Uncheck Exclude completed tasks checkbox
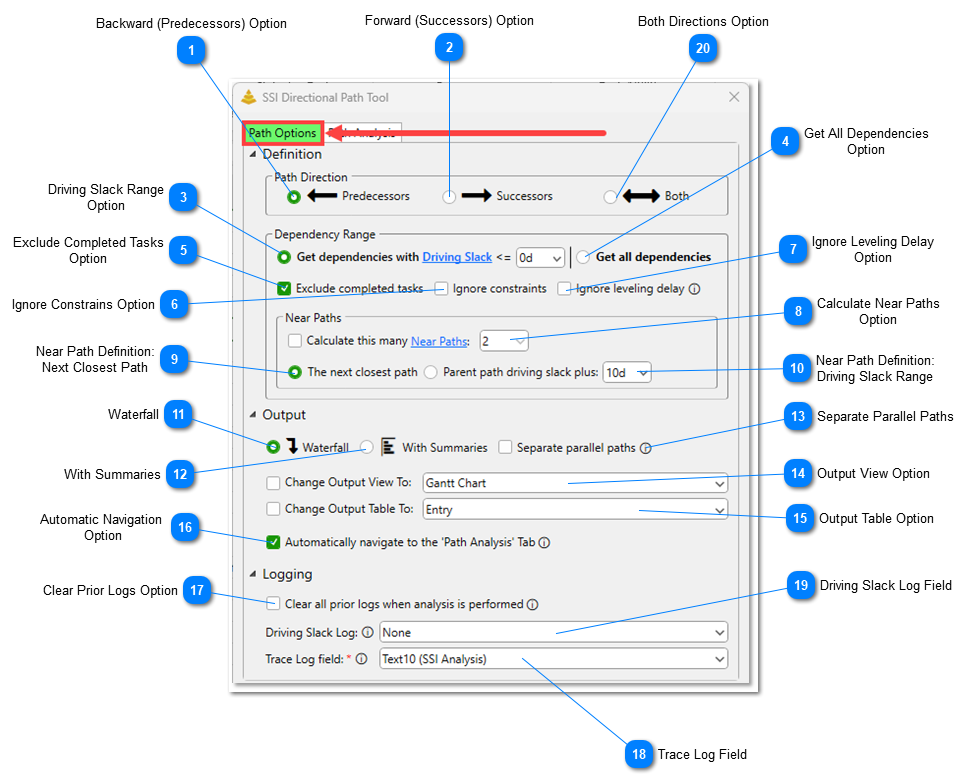The width and height of the screenshot is (970, 779). (x=284, y=288)
